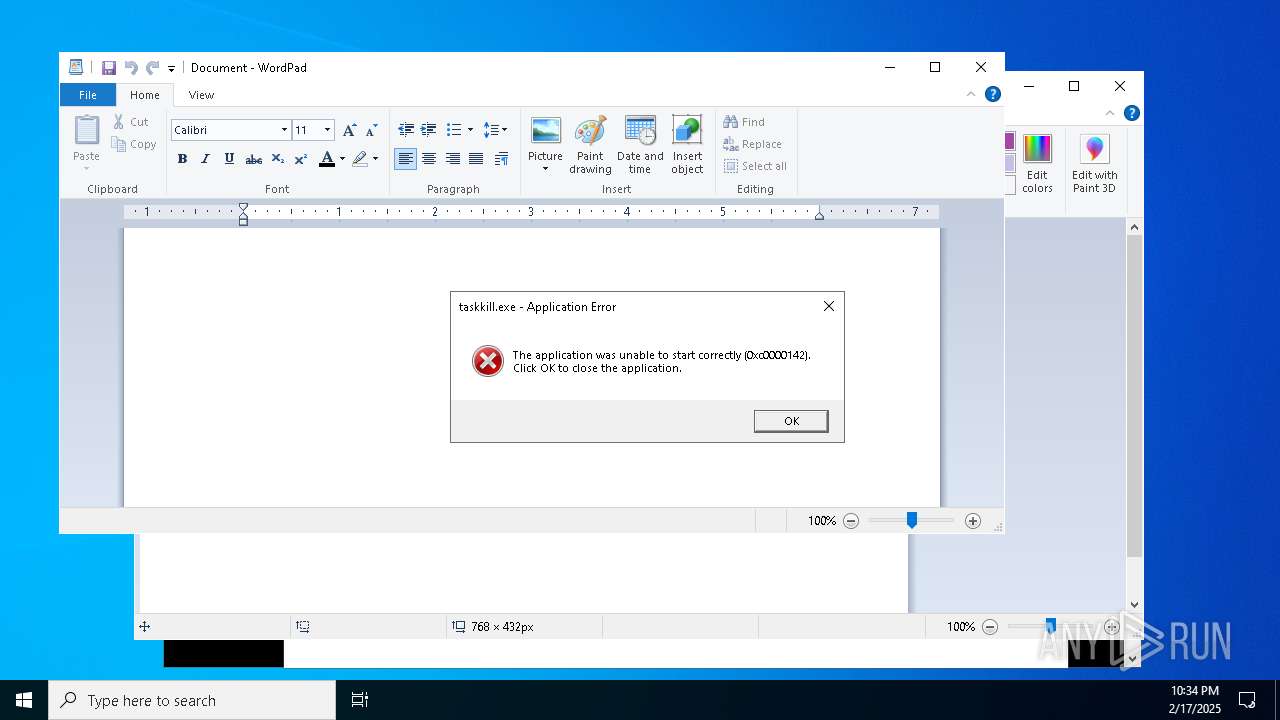The height and width of the screenshot is (720, 1280).
Task: Toggle Underline formatting
Action: pyautogui.click(x=229, y=159)
